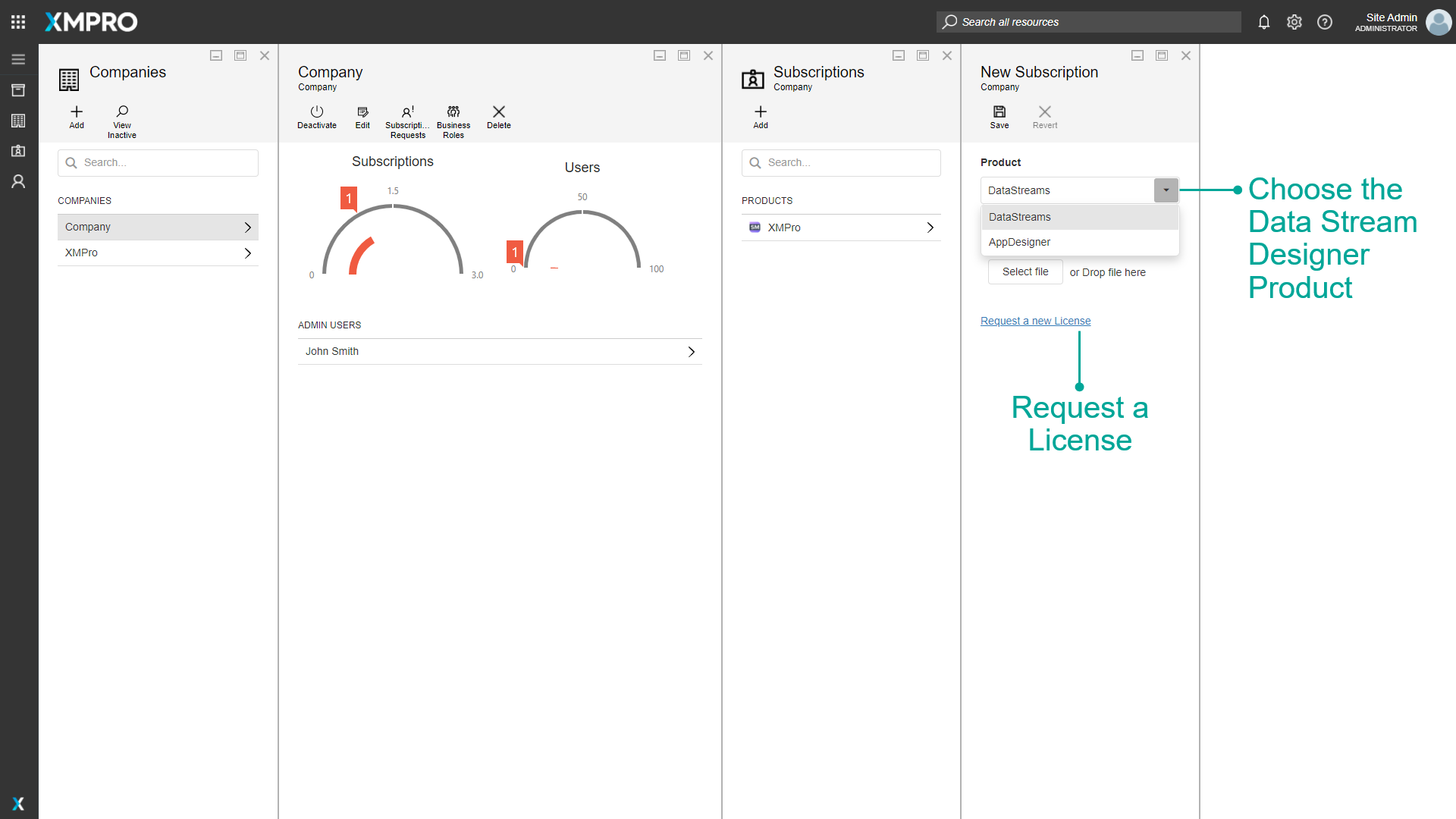Viewport: 1456px width, 819px height.
Task: Focus the Search all resources field
Action: coord(1088,22)
